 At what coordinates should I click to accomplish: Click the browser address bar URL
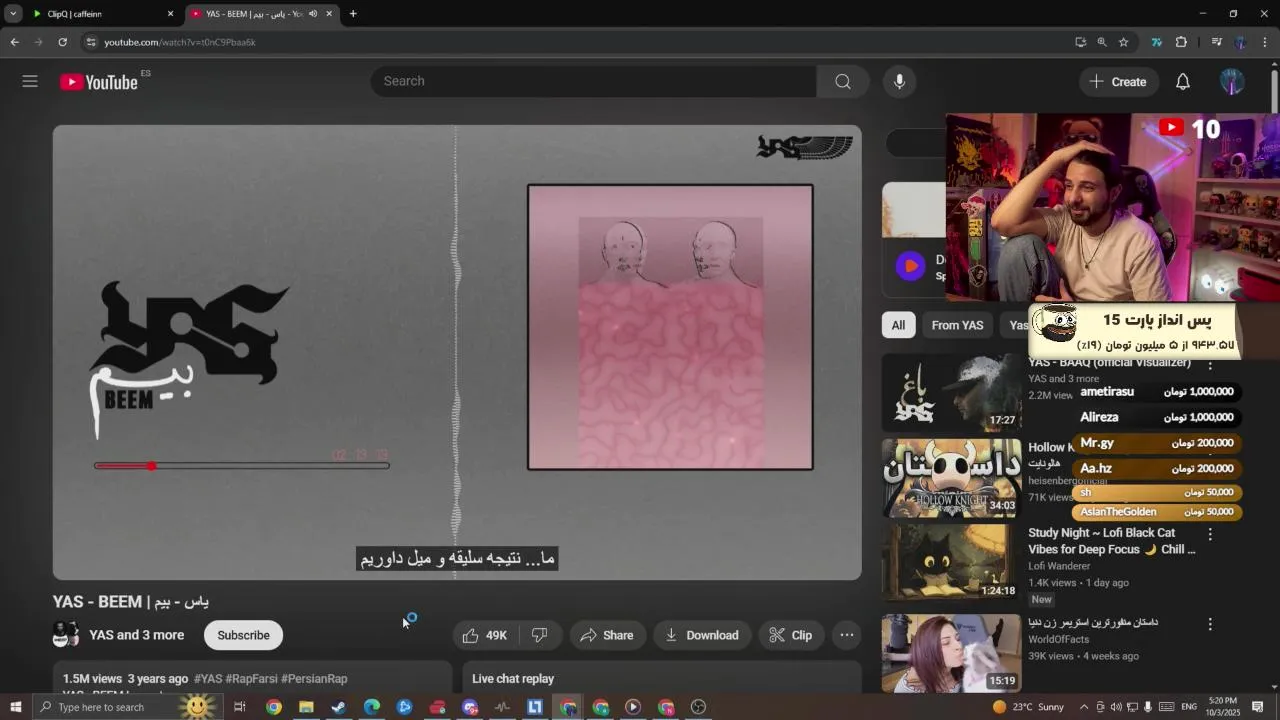(x=180, y=42)
